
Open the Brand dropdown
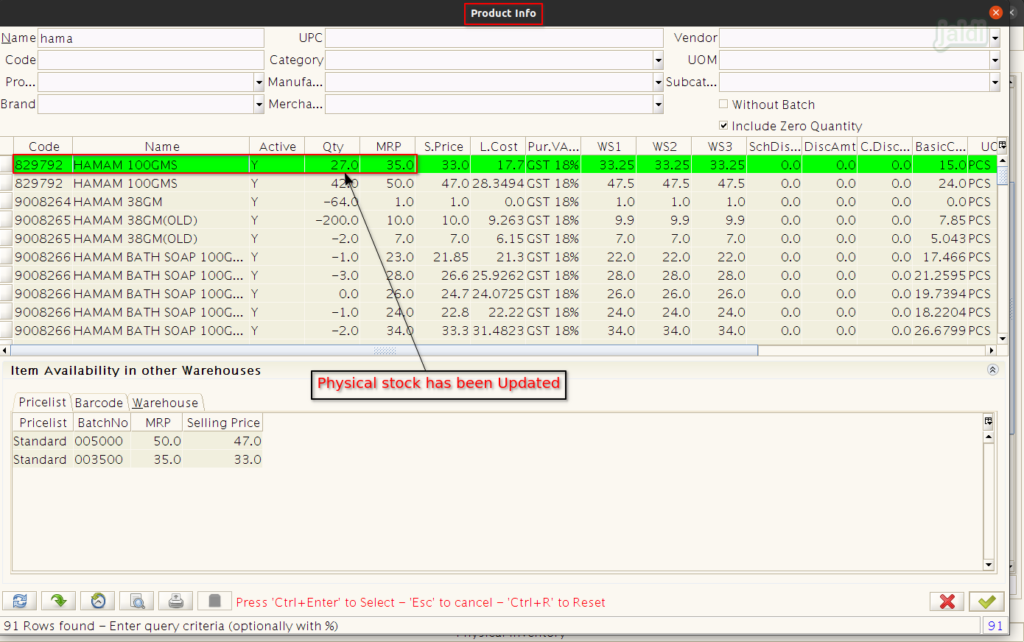tap(259, 104)
